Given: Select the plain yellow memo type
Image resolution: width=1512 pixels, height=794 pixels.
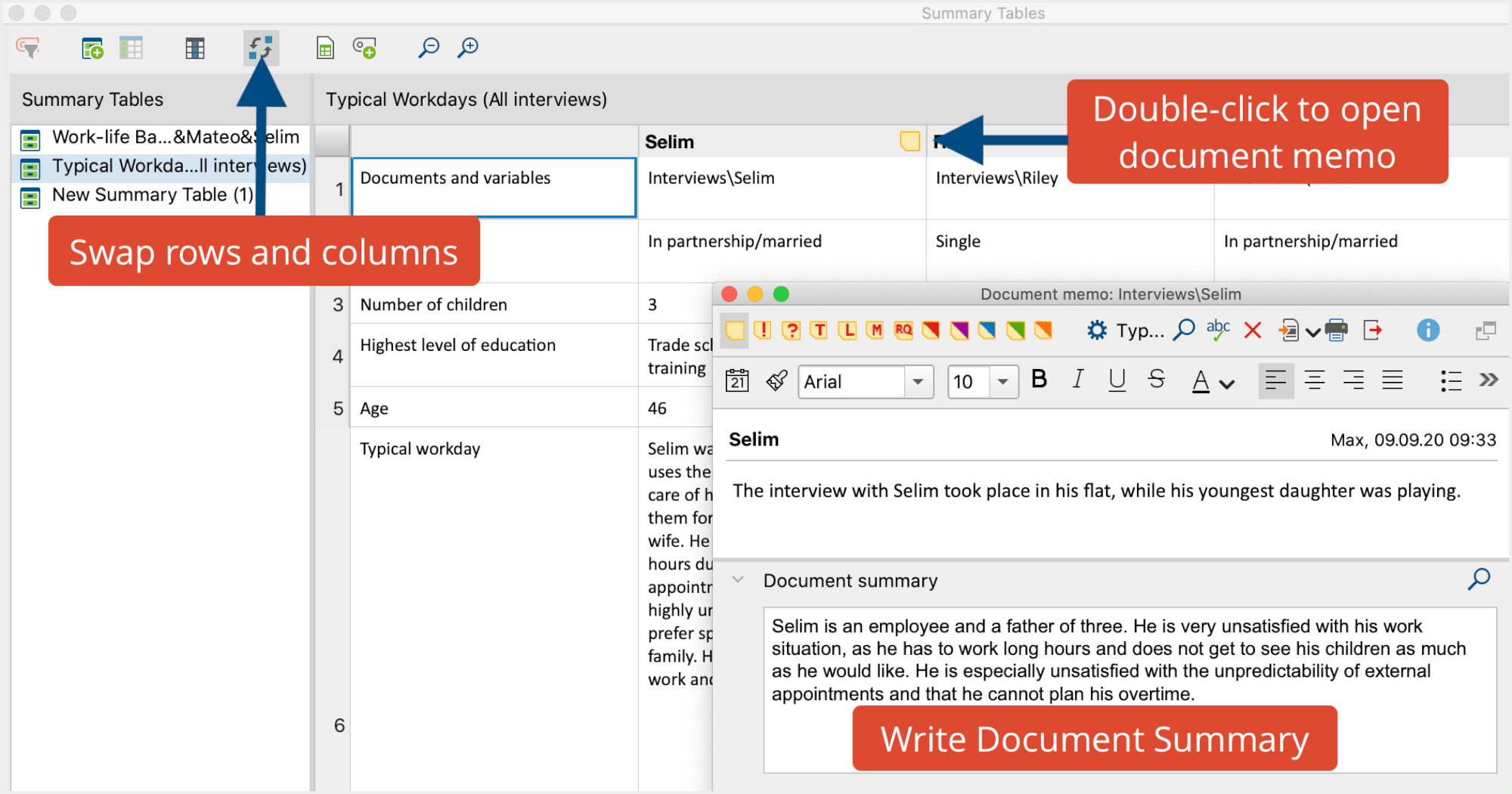Looking at the screenshot, I should pyautogui.click(x=734, y=330).
